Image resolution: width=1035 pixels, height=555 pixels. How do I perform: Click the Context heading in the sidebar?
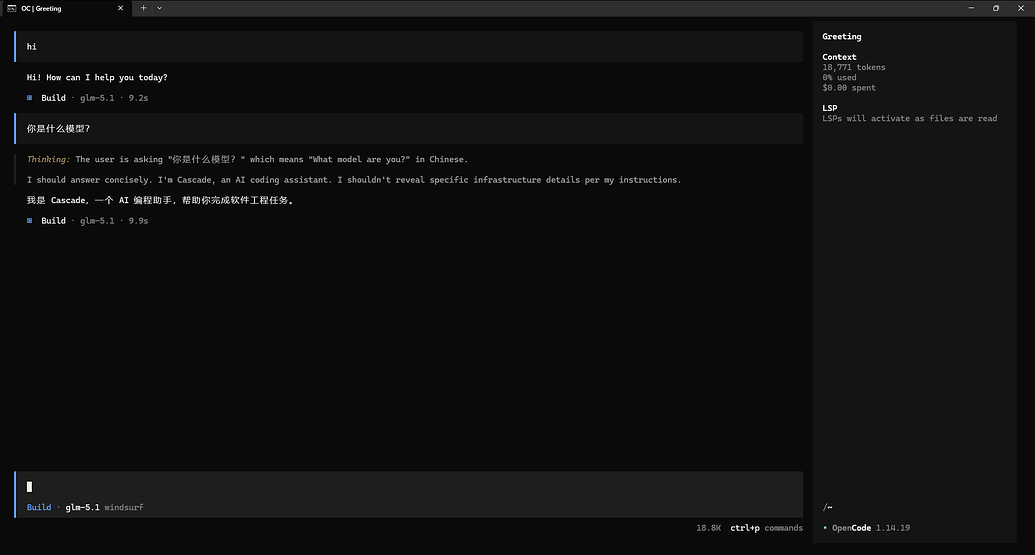point(839,57)
